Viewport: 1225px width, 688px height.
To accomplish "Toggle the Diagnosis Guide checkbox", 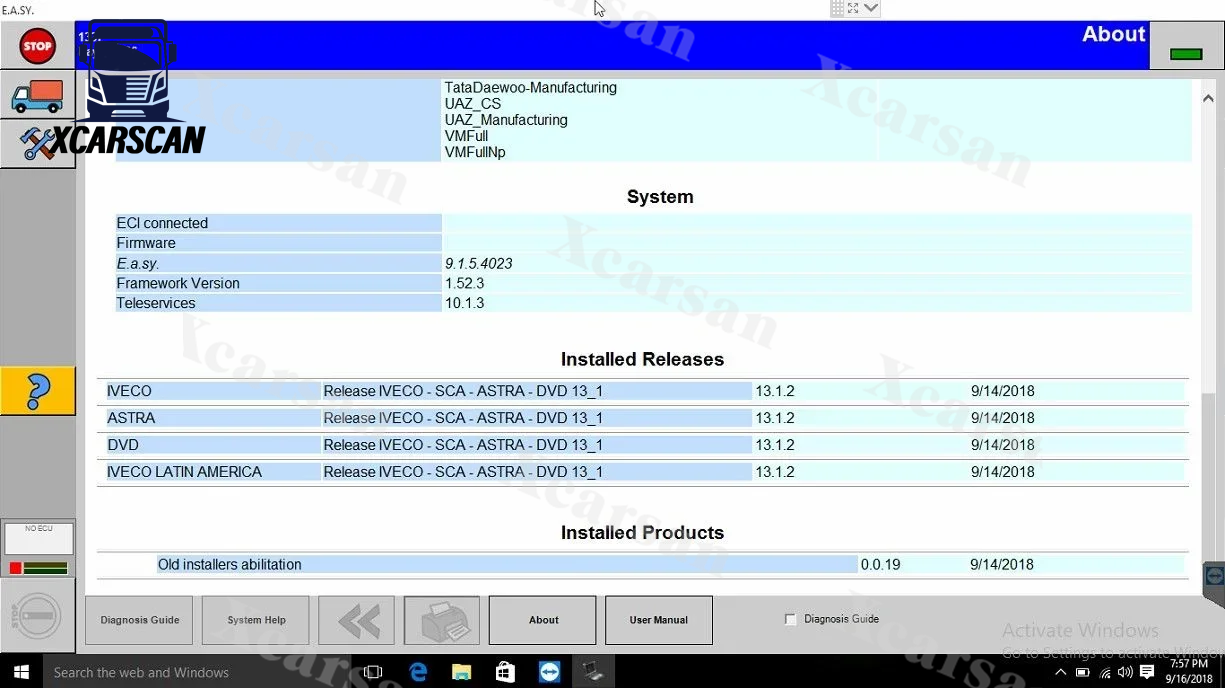I will 791,620.
